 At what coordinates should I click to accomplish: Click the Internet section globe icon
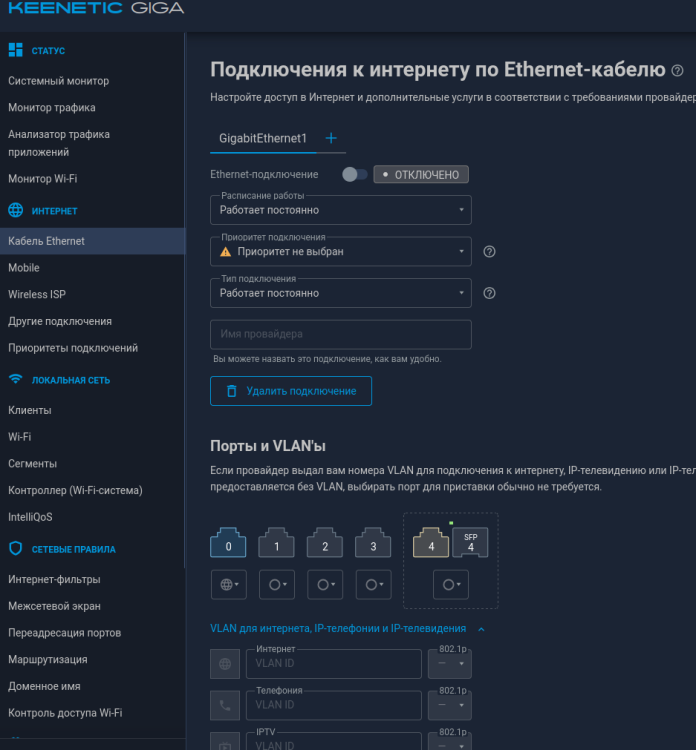pyautogui.click(x=15, y=210)
